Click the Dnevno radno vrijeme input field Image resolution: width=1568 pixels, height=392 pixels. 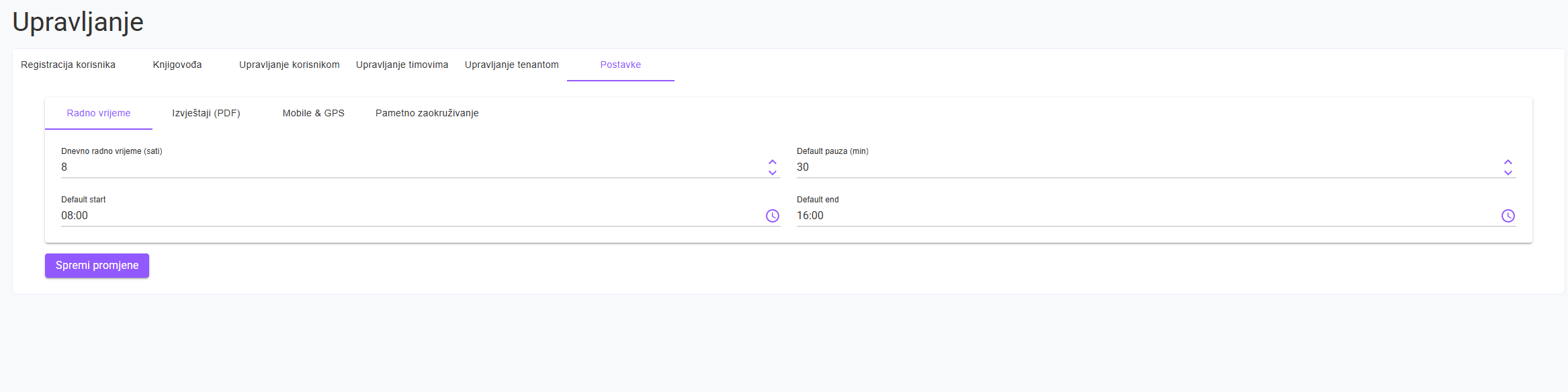pos(403,167)
